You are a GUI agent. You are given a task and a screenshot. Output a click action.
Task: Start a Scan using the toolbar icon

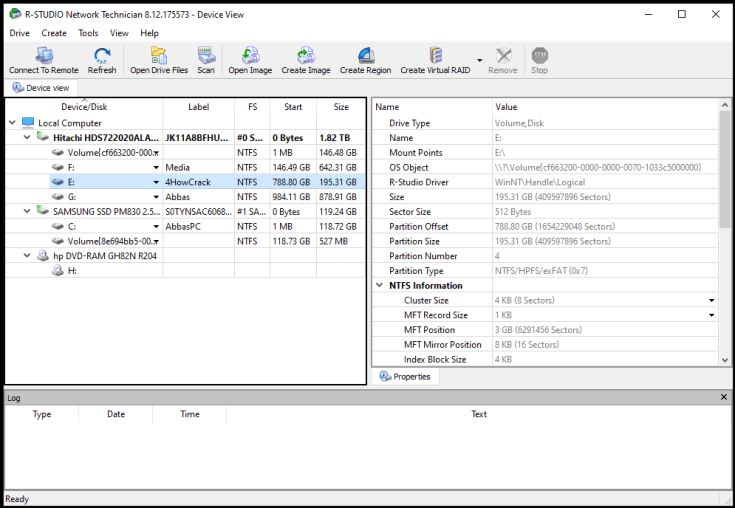point(206,56)
